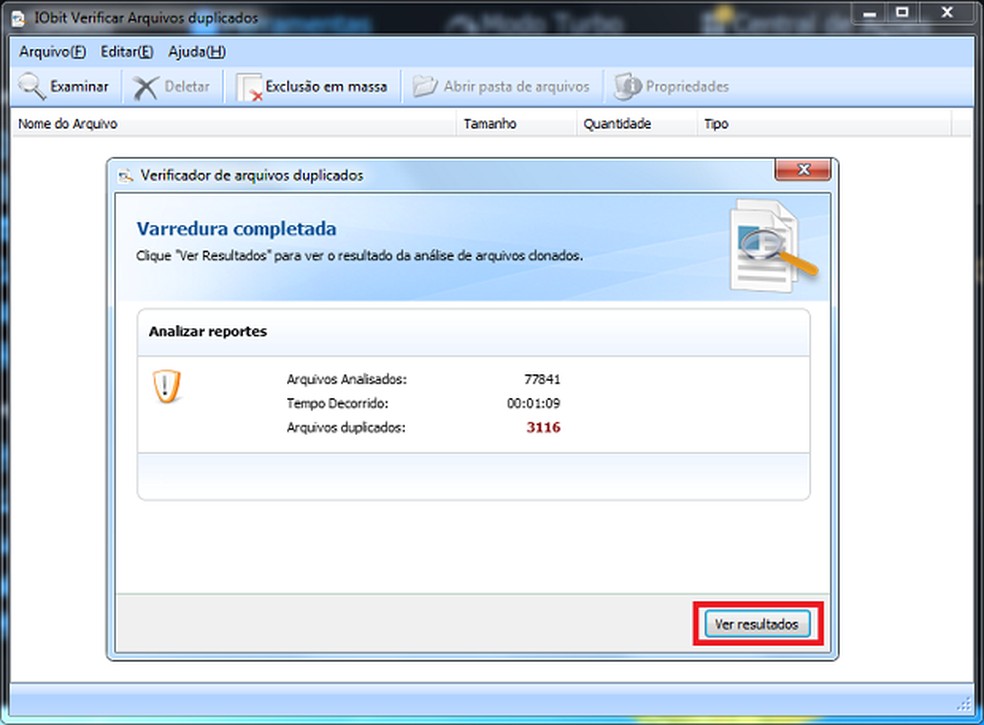Viewport: 984px width, 725px height.
Task: Click the Arquivos duplicados label
Action: point(346,427)
